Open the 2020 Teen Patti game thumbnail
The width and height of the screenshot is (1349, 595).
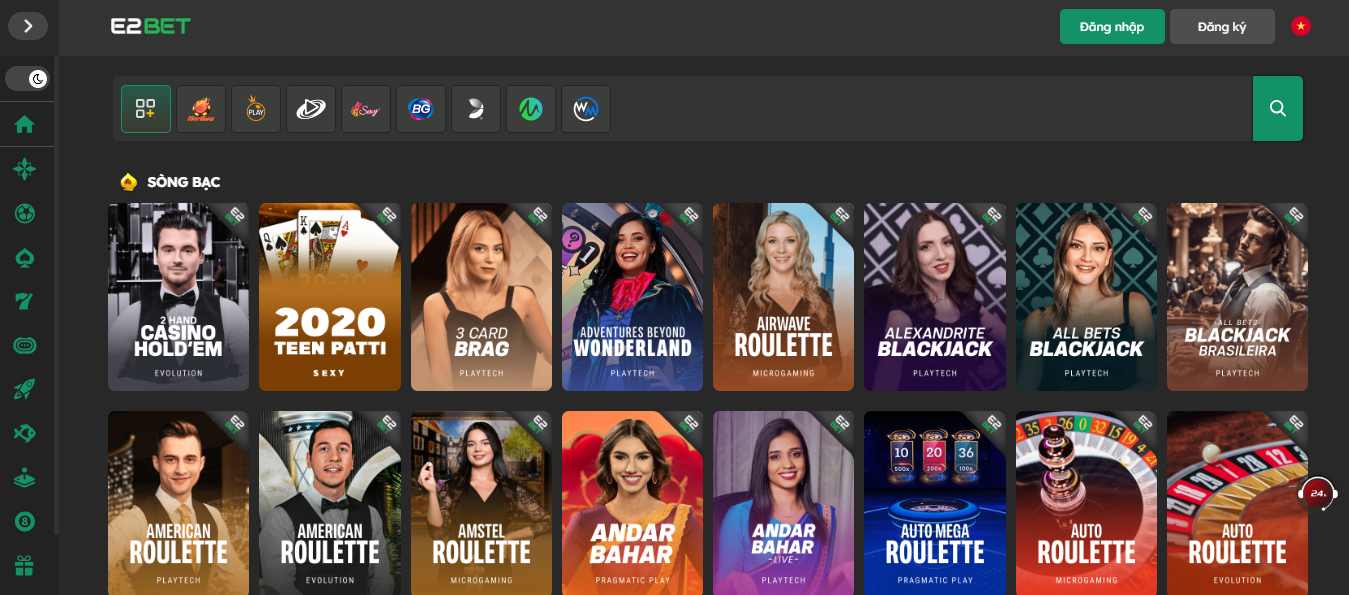tap(329, 297)
